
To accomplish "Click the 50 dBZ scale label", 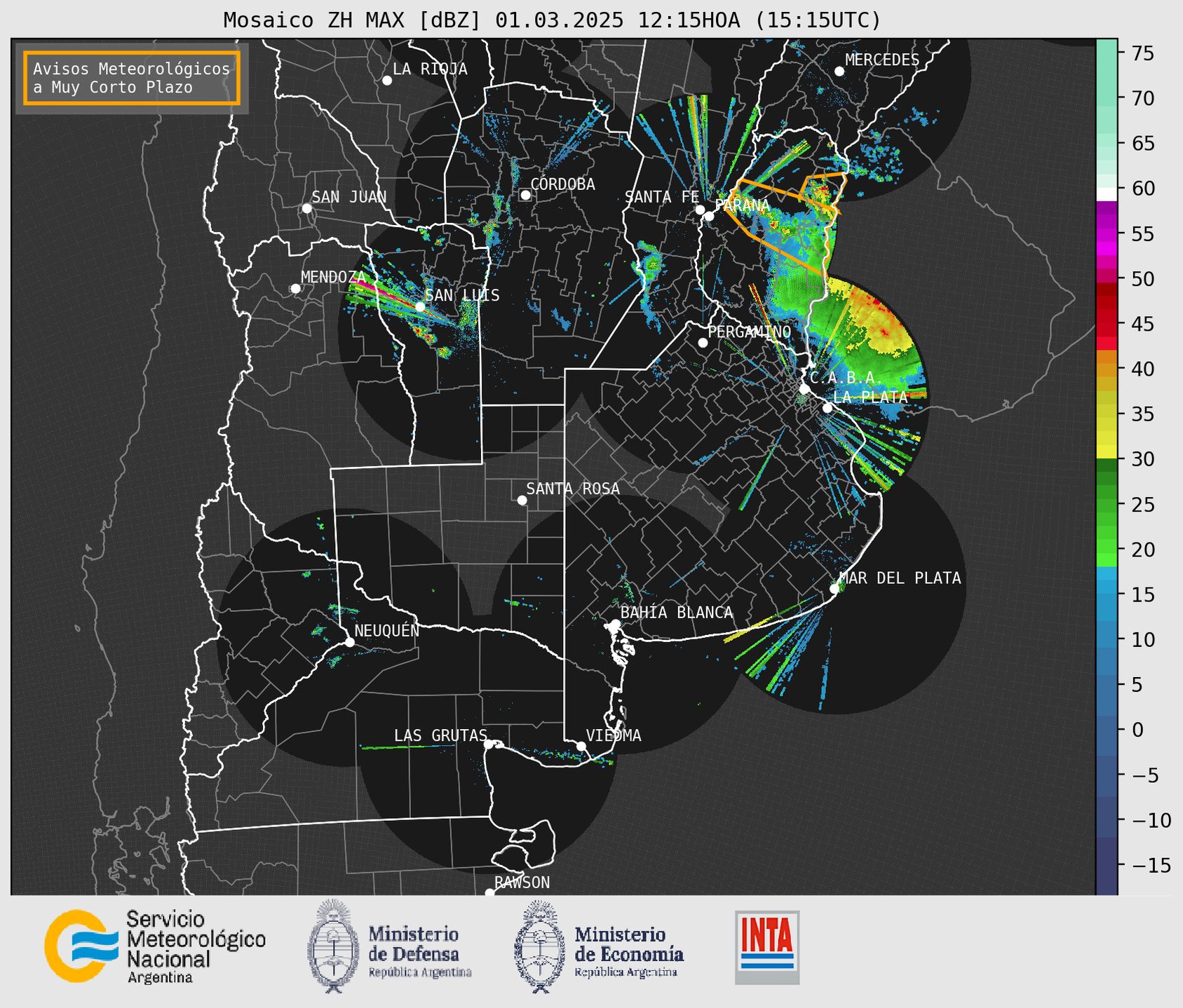I will [x=1142, y=279].
